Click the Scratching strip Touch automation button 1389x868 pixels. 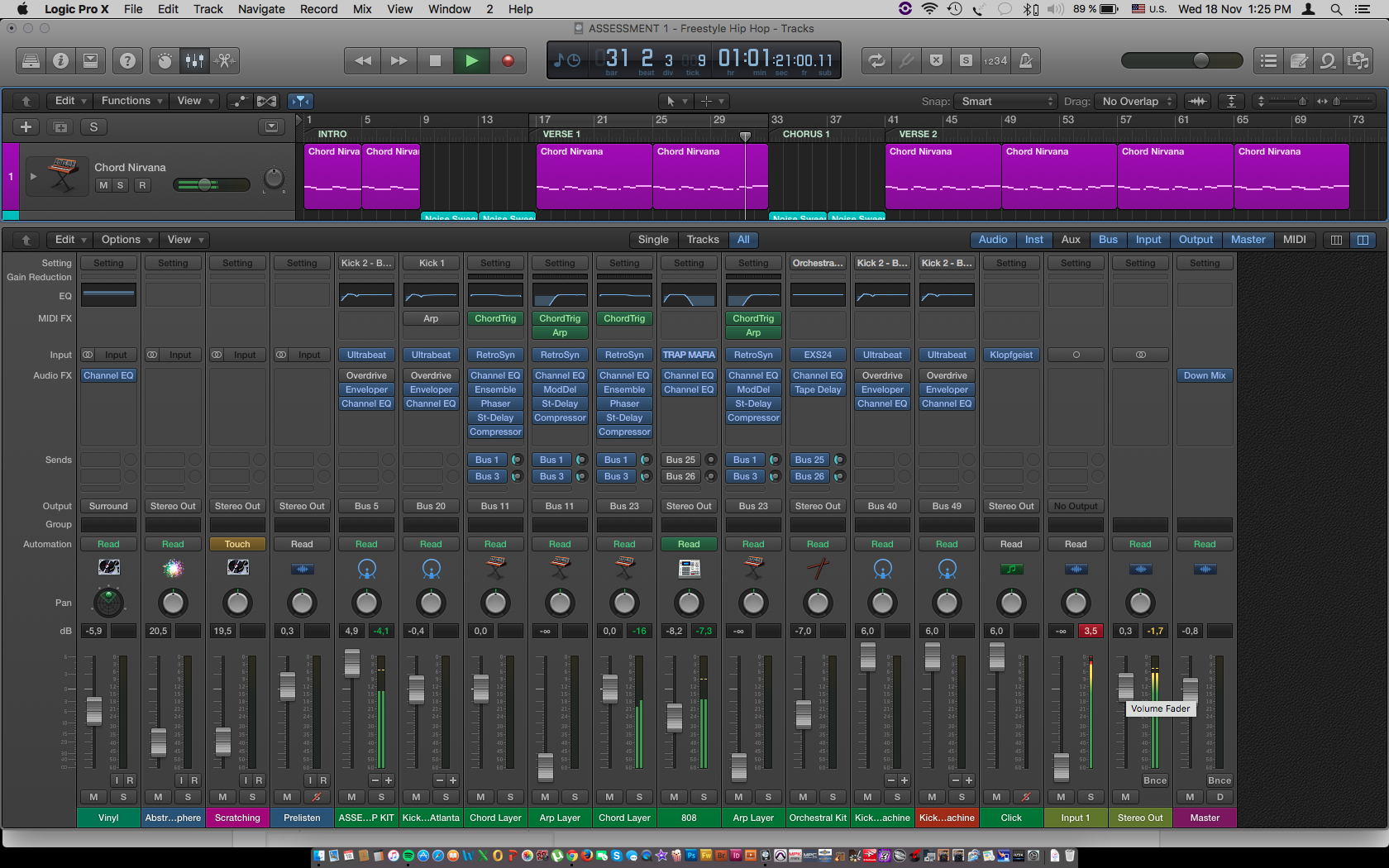click(237, 544)
